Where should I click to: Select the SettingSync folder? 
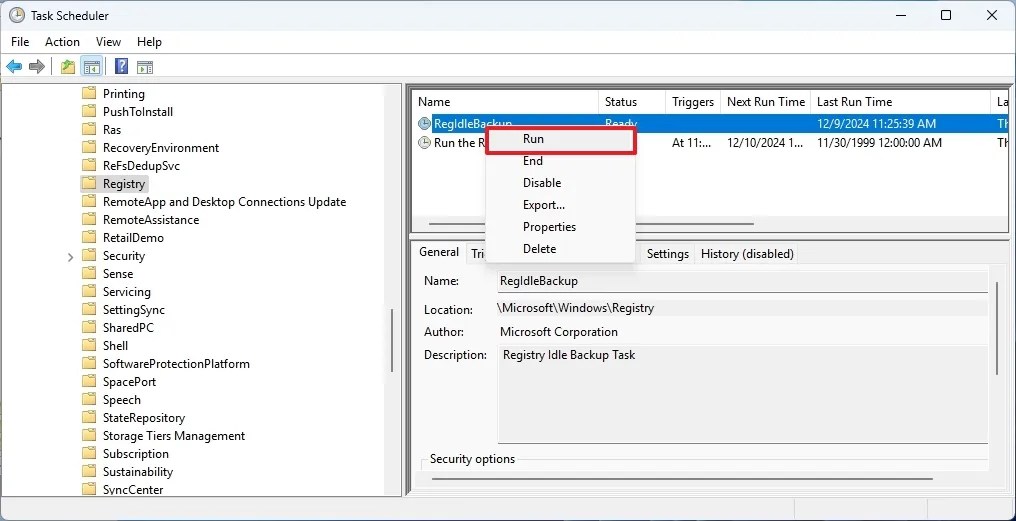[133, 310]
